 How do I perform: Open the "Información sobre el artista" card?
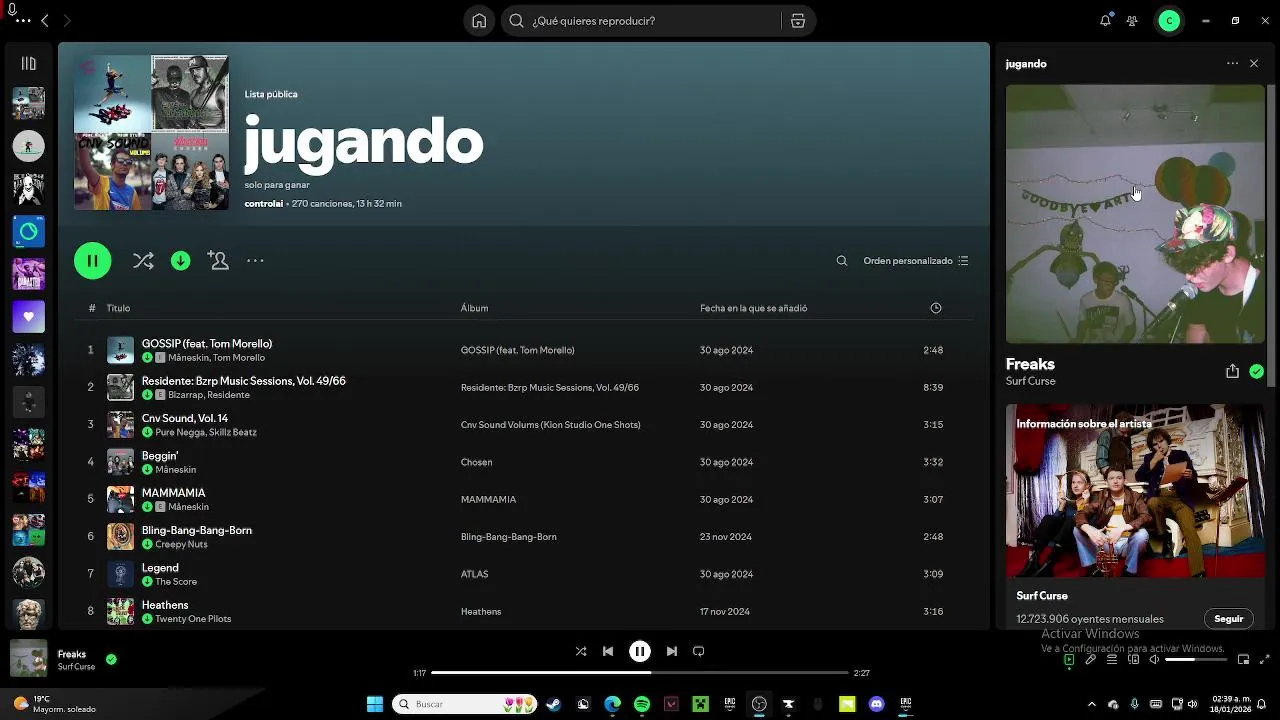coord(1135,516)
